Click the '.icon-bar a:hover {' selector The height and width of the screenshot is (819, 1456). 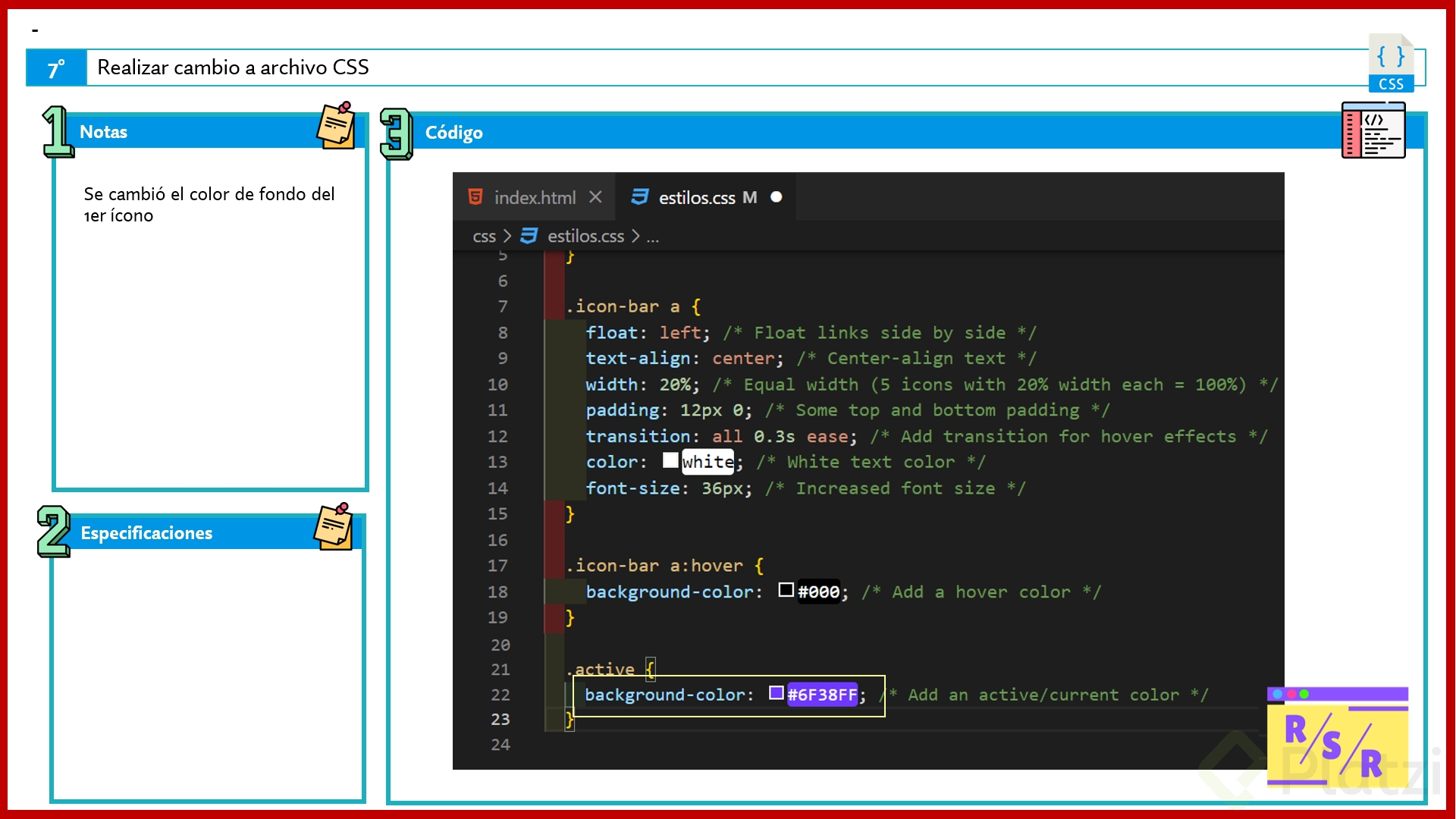[665, 566]
